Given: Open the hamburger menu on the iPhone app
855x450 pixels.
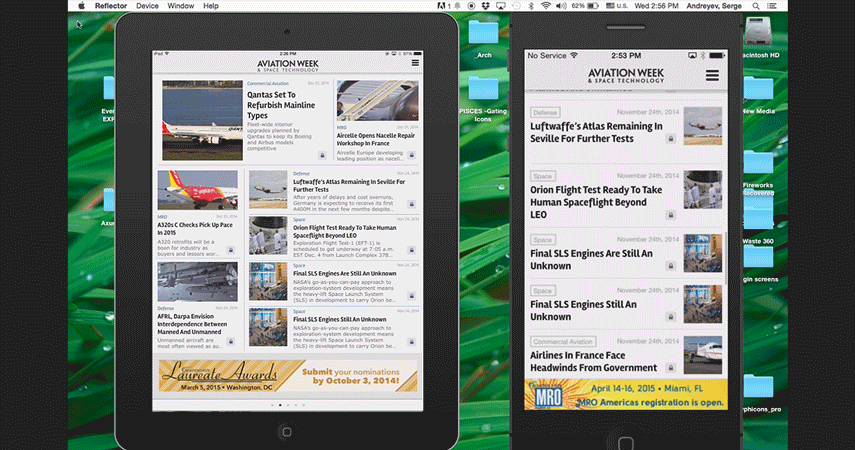Looking at the screenshot, I should pyautogui.click(x=712, y=75).
